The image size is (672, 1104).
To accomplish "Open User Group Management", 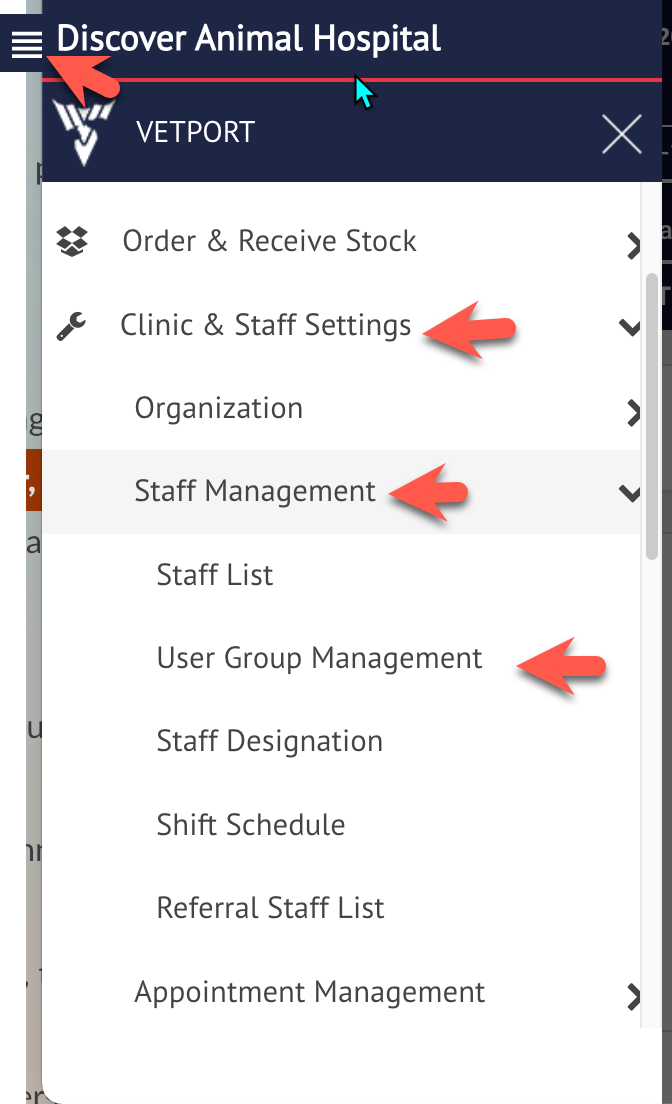I will coord(319,658).
